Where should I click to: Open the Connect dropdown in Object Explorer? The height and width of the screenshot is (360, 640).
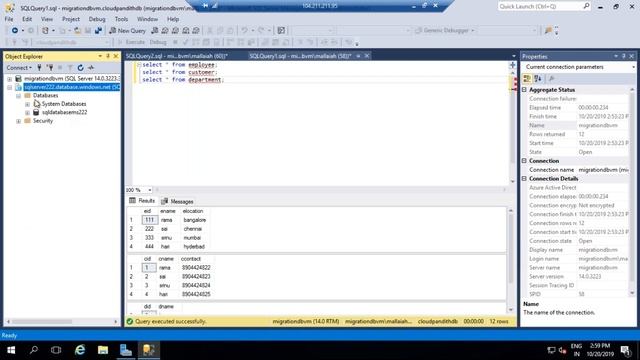[x=19, y=68]
